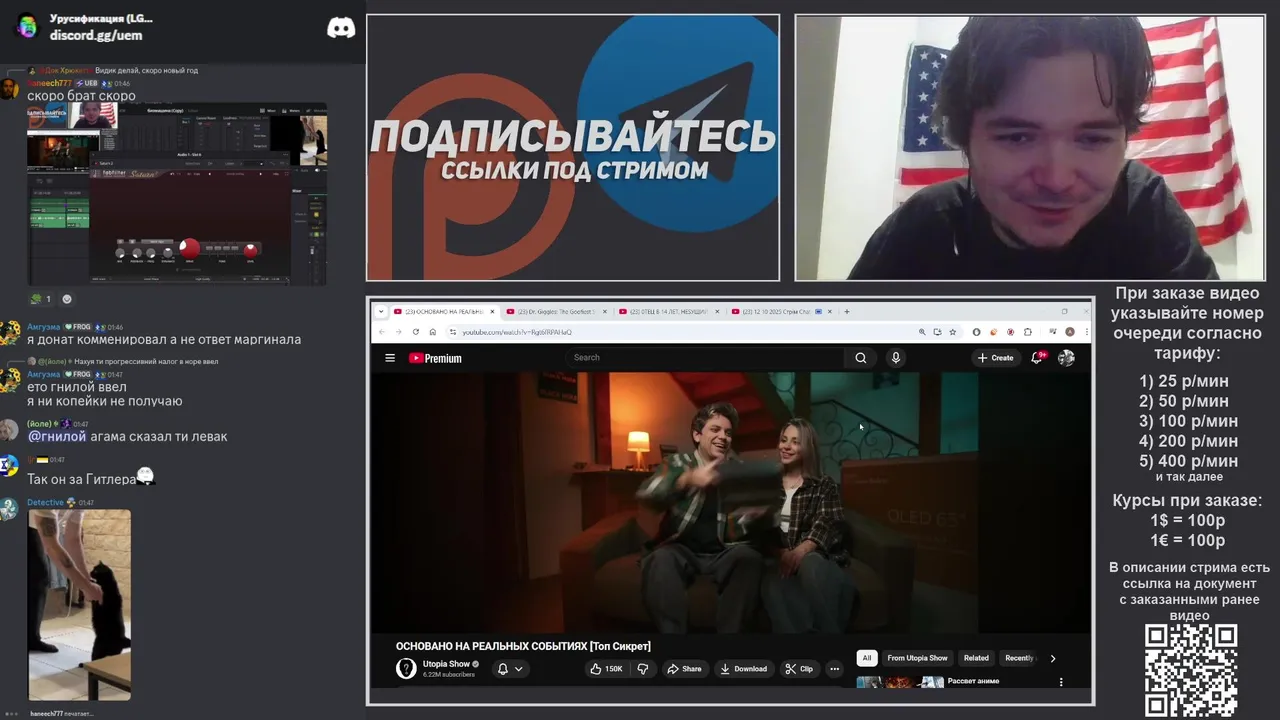1280x720 pixels.
Task: Open the audio software screenshot in chat
Action: click(x=177, y=195)
